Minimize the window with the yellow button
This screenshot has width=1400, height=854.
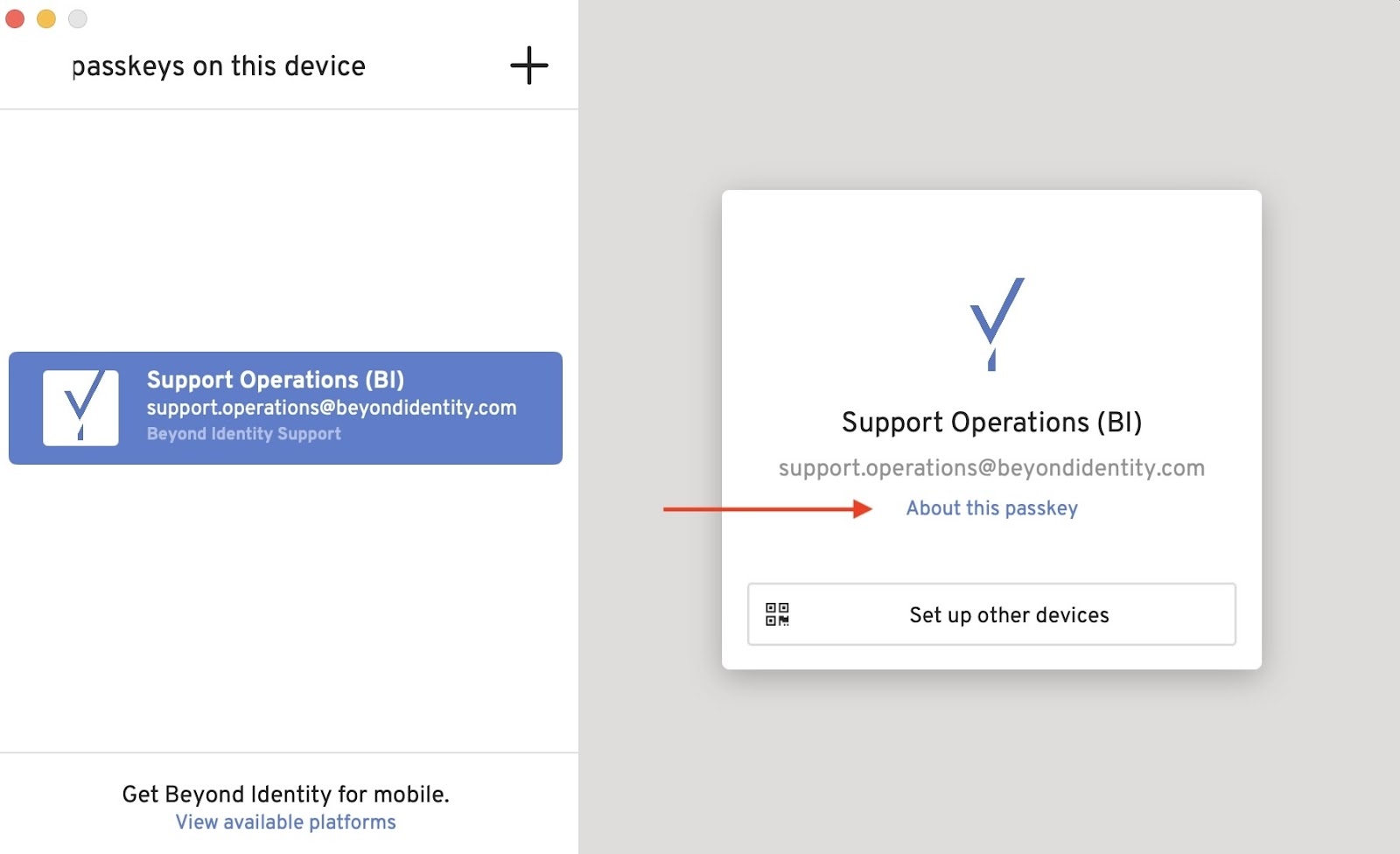[x=46, y=18]
